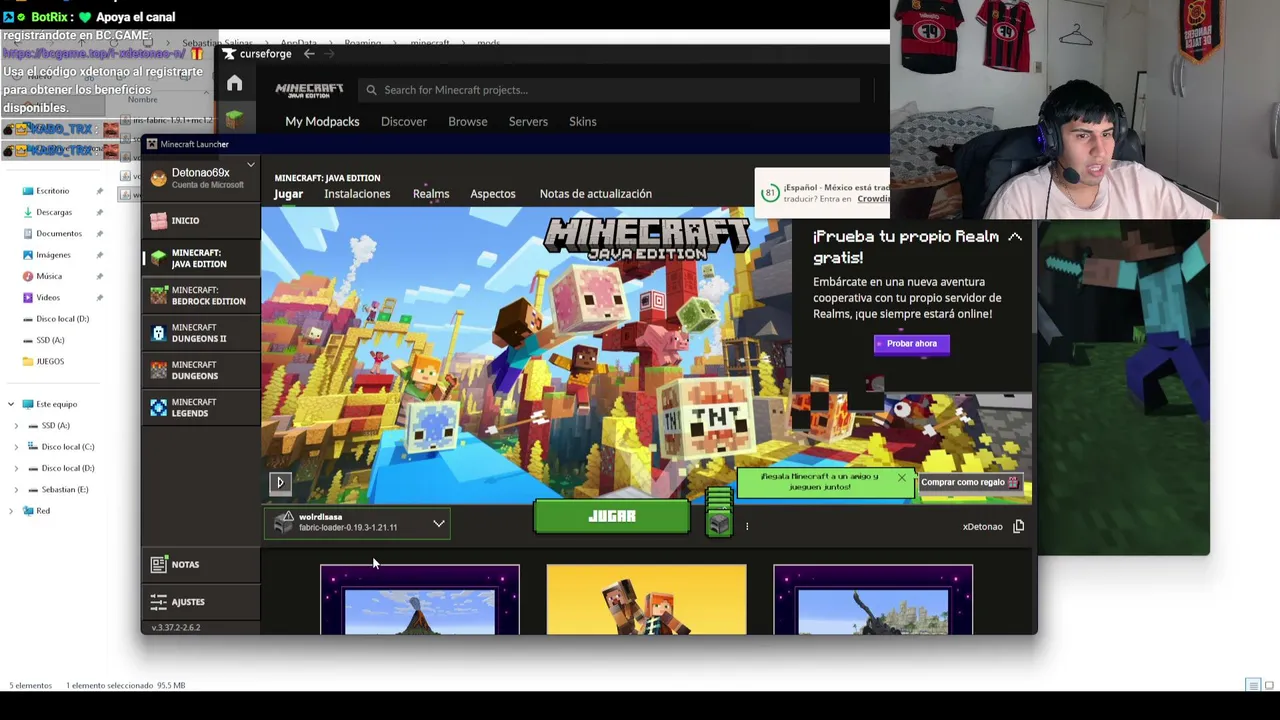Expand the account dropdown arrow

coord(251,165)
